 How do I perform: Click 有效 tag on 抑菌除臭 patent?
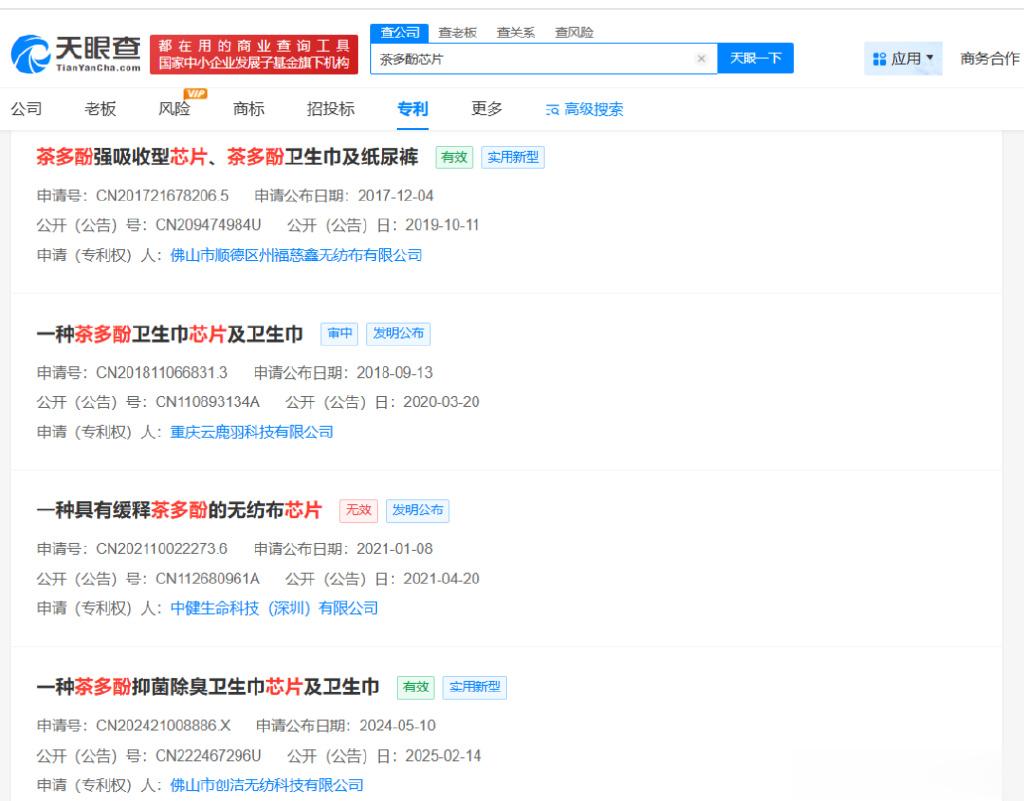coord(415,687)
